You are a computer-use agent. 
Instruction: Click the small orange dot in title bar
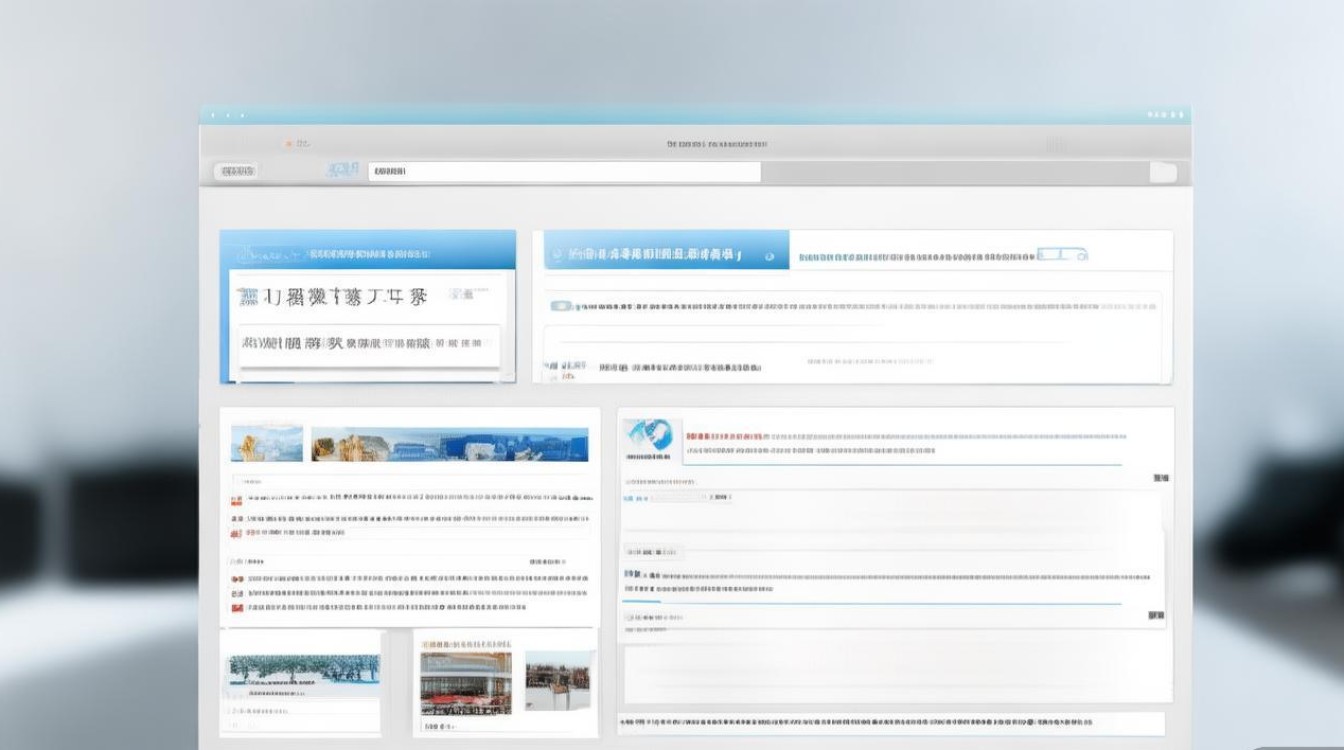pyautogui.click(x=290, y=144)
